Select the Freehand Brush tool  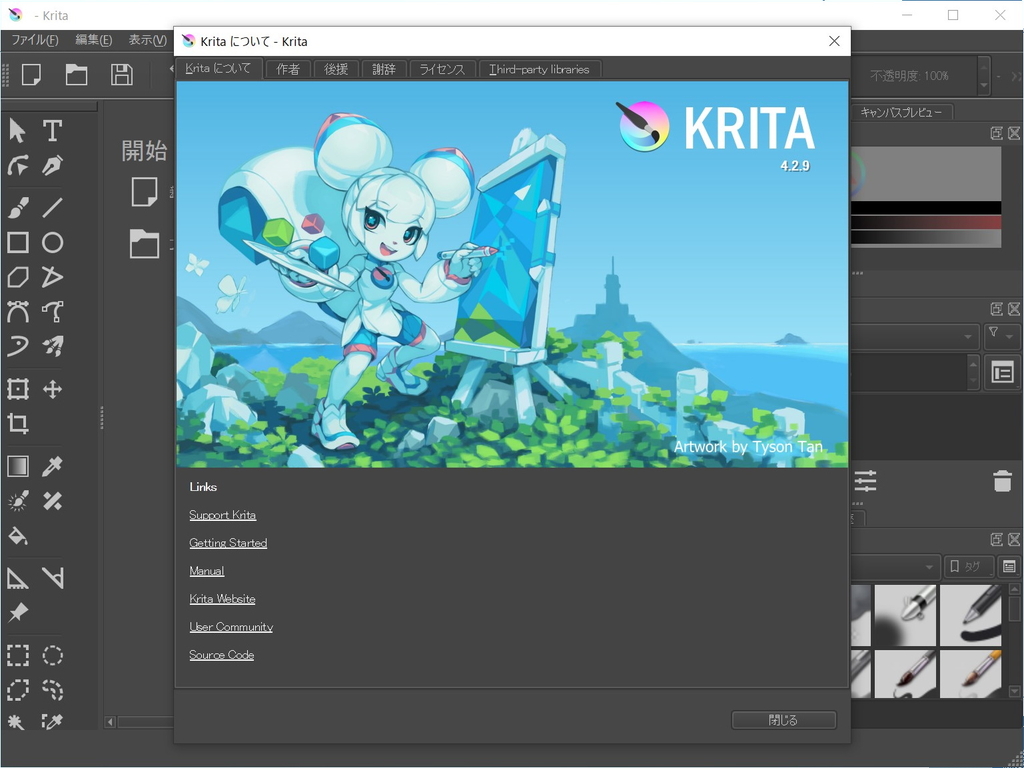(x=16, y=206)
